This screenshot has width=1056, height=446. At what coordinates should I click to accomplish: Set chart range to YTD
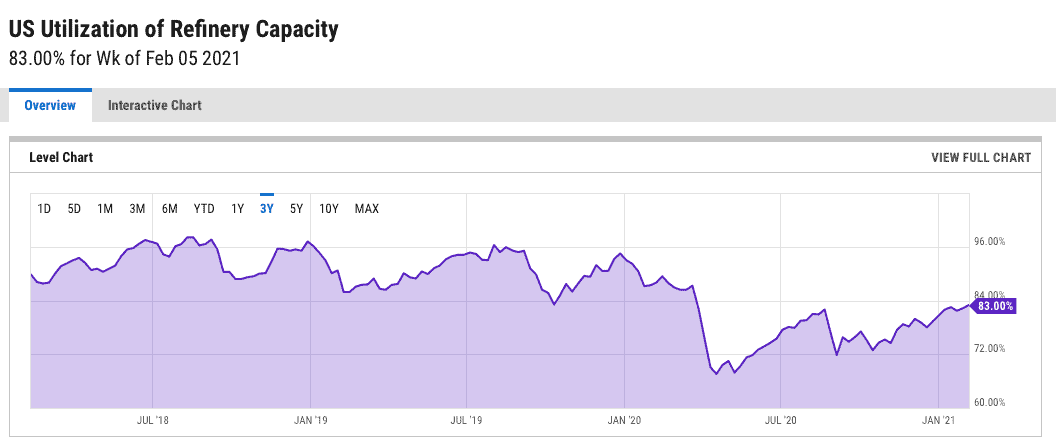(204, 209)
